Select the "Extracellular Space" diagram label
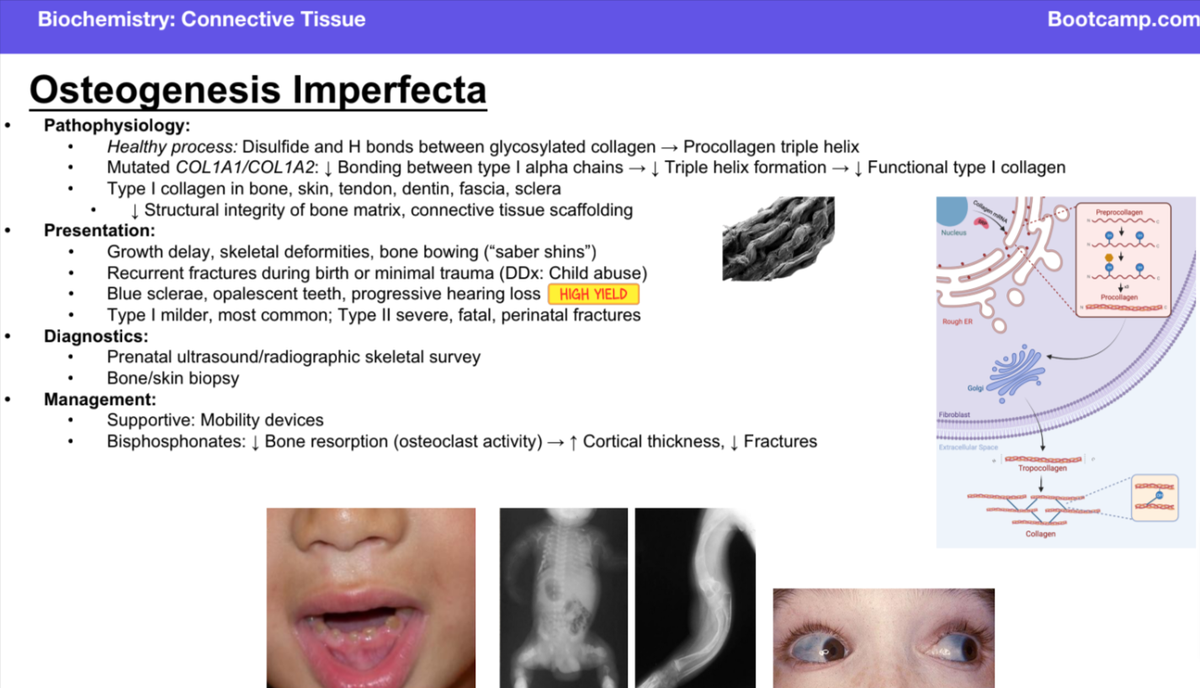The height and width of the screenshot is (688, 1200). (968, 447)
